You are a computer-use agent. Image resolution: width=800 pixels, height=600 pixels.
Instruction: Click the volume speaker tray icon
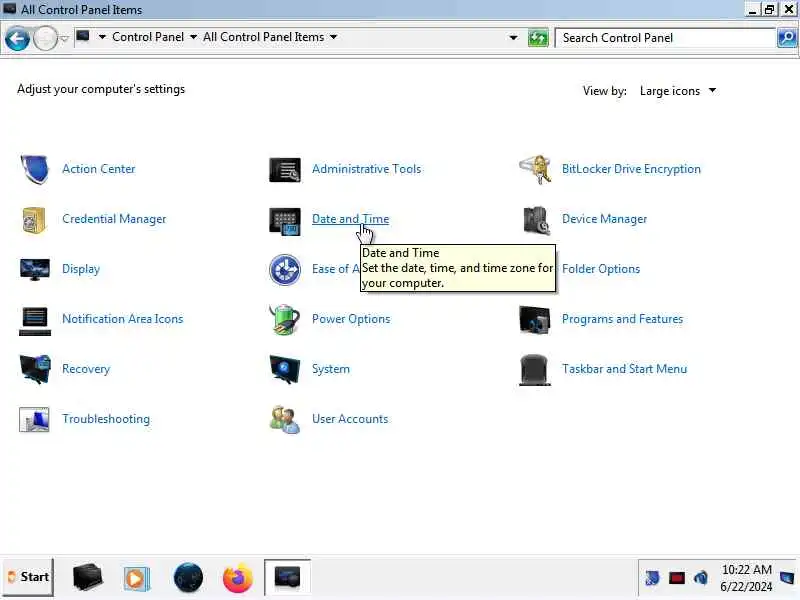701,578
